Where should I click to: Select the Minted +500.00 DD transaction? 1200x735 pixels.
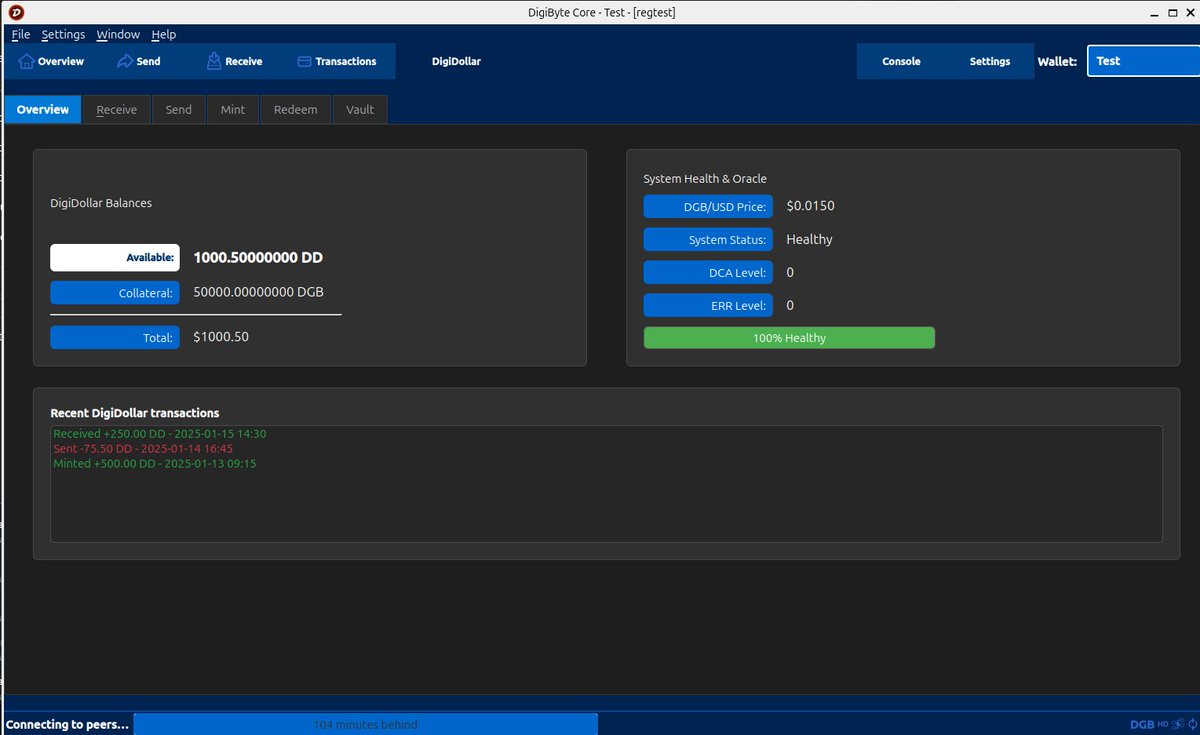coord(155,464)
